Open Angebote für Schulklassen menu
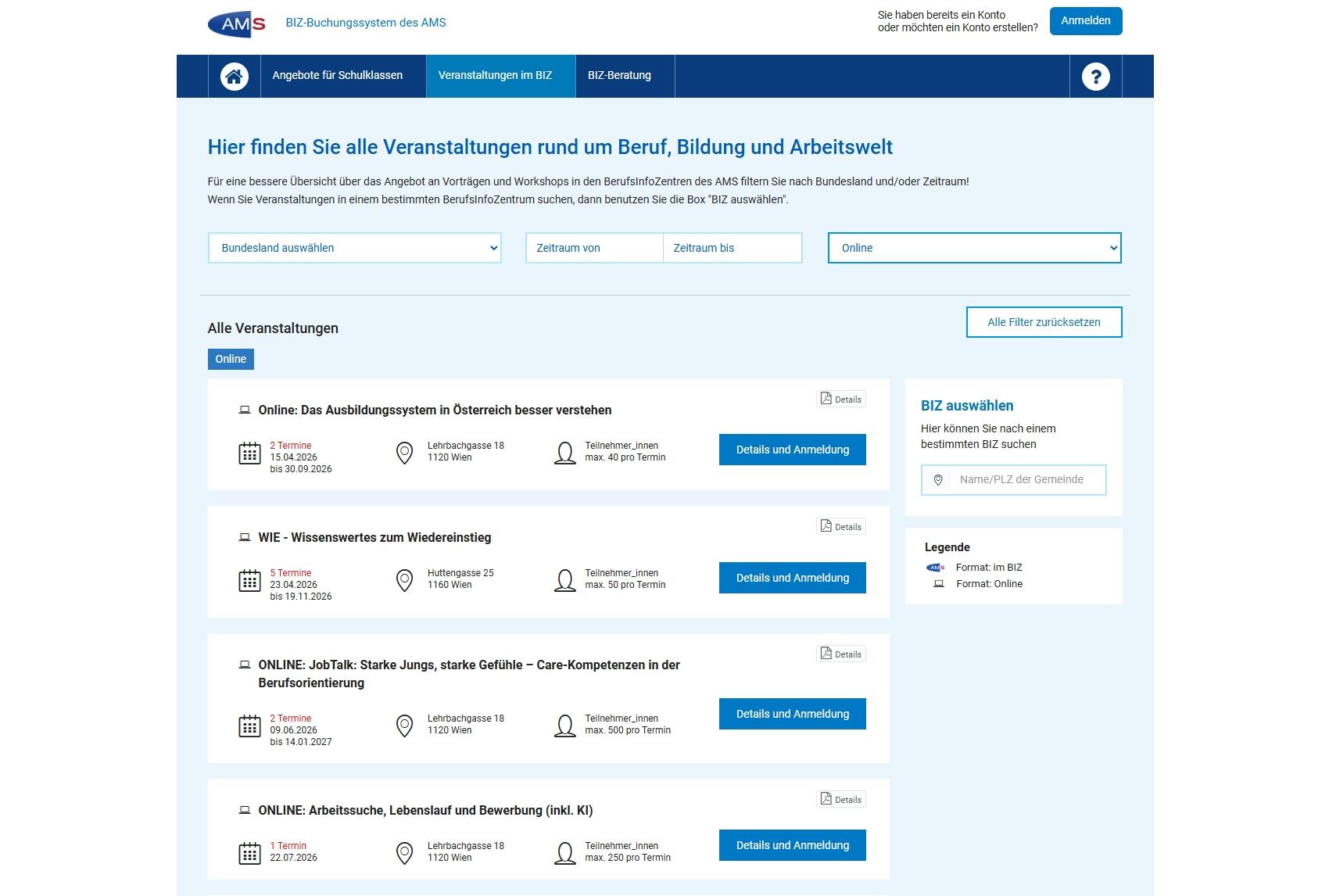This screenshot has width=1329, height=896. pyautogui.click(x=337, y=76)
